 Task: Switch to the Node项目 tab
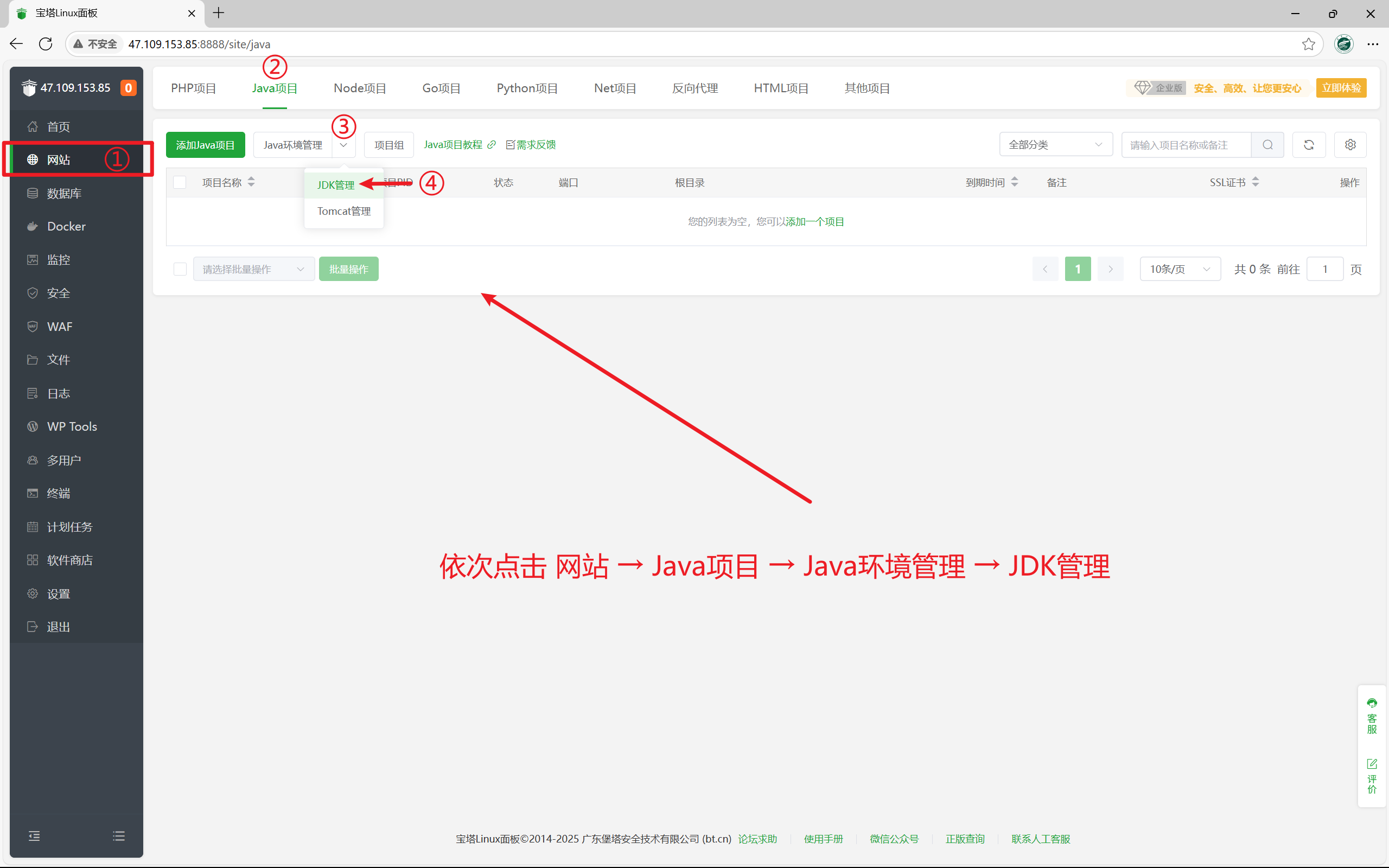360,88
